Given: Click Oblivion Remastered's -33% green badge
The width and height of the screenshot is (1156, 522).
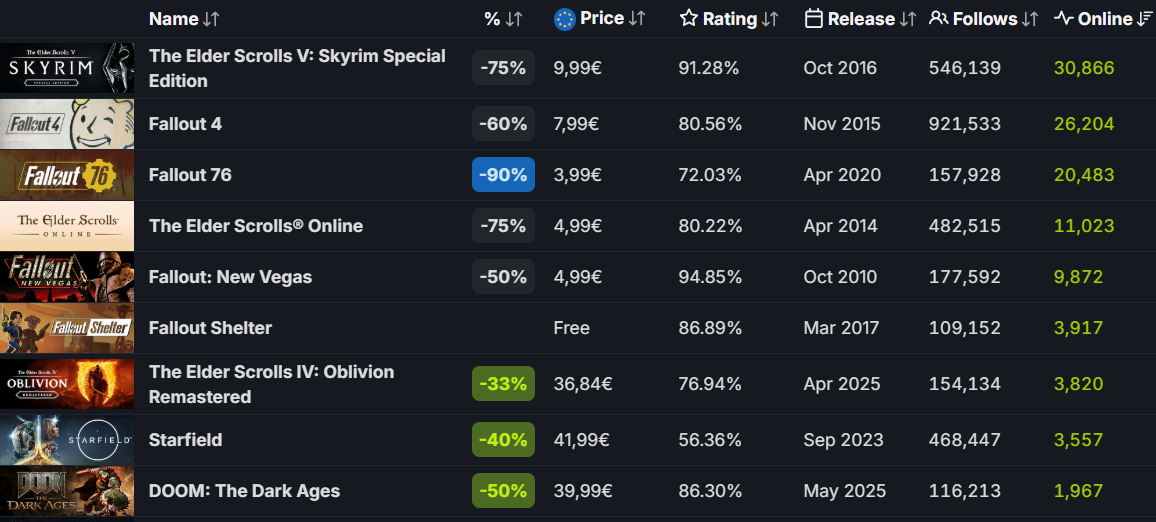Looking at the screenshot, I should (x=503, y=384).
